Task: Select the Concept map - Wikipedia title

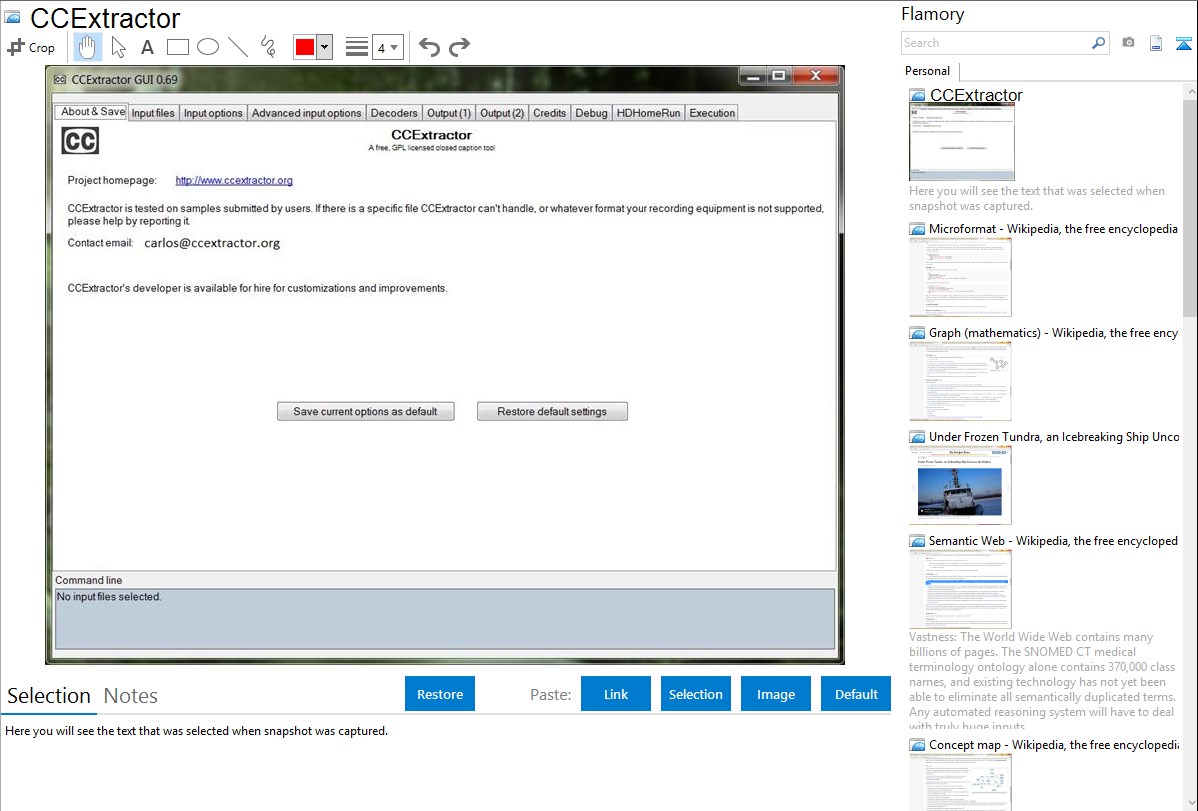Action: tap(1054, 744)
